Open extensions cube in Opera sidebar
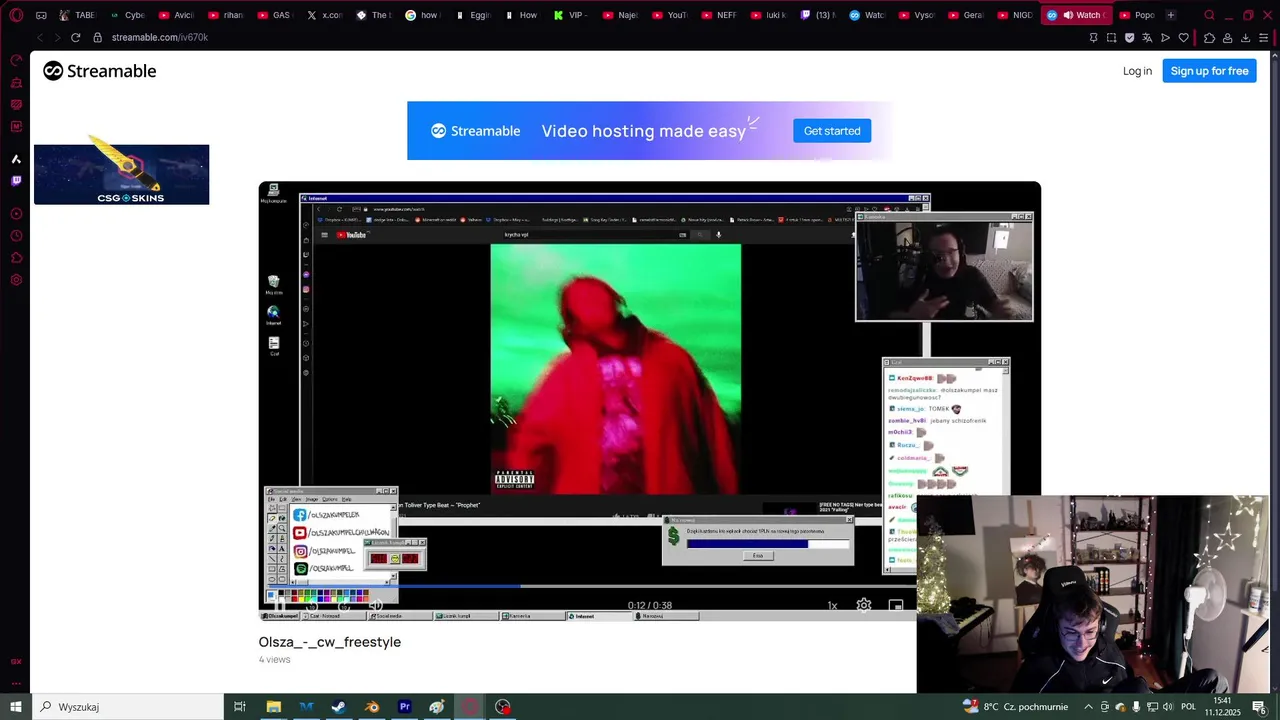 [x=16, y=258]
